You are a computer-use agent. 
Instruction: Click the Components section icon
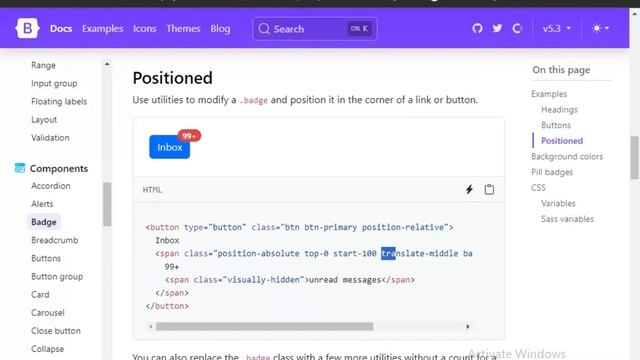(x=20, y=168)
